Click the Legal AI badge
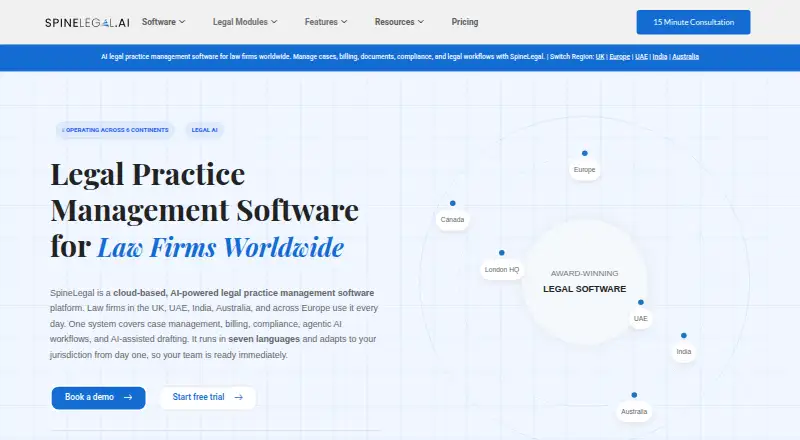The width and height of the screenshot is (800, 440). 205,130
